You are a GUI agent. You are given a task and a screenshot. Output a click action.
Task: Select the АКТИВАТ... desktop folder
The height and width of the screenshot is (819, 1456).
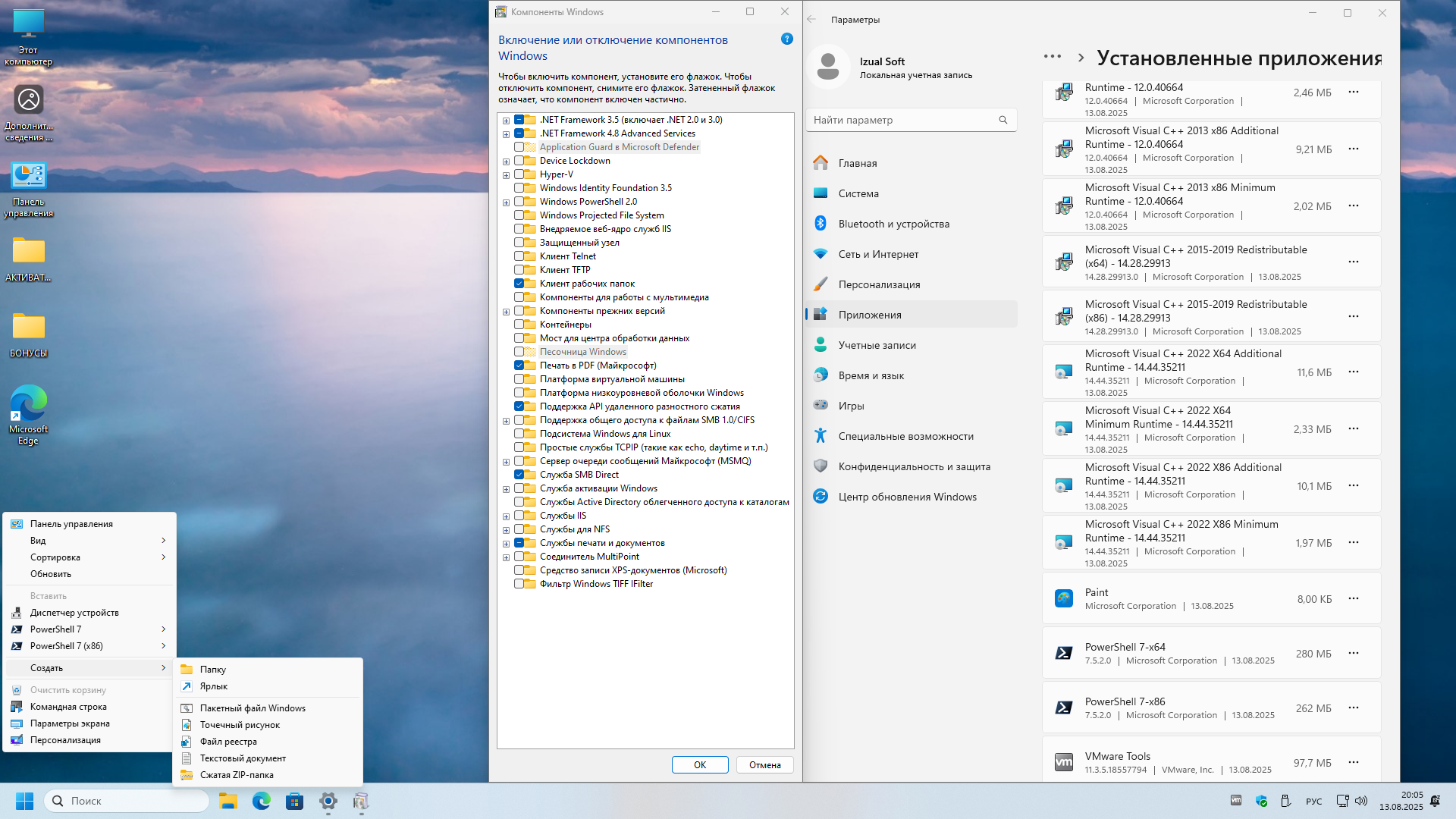point(29,259)
